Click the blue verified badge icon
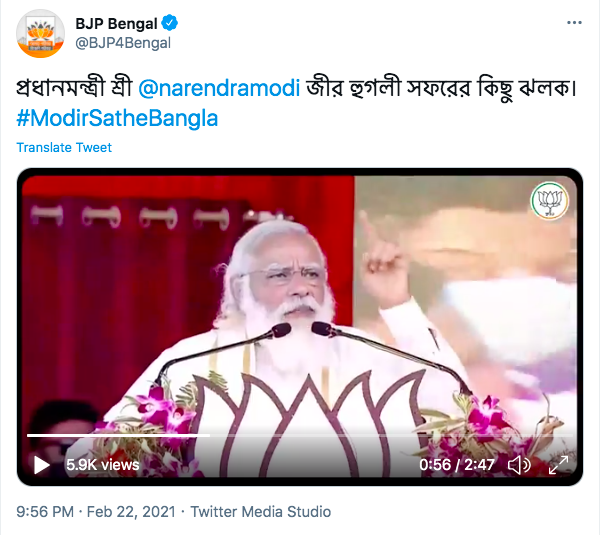 click(x=169, y=23)
